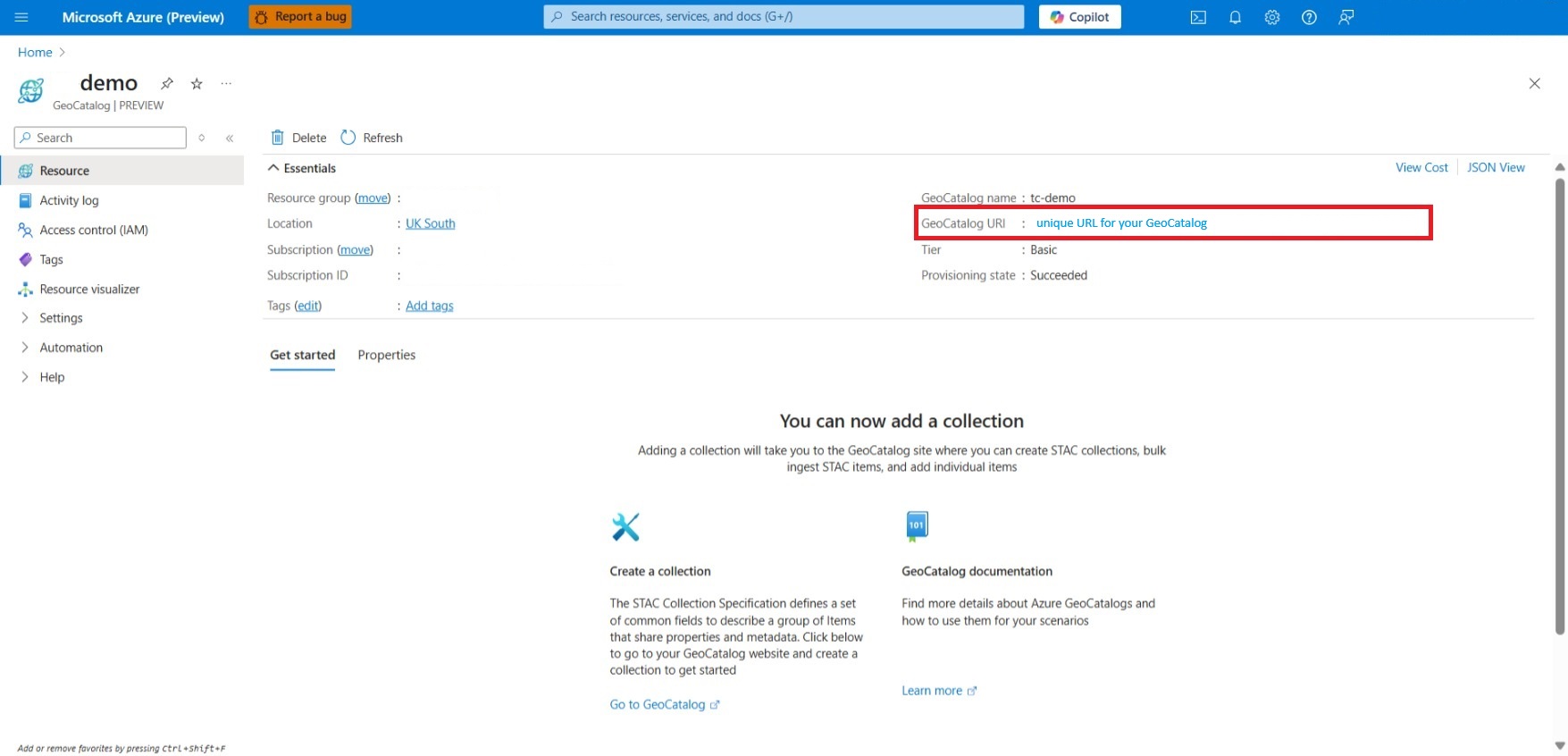Mark demo as favorite with star
The height and width of the screenshot is (756, 1568).
(197, 83)
